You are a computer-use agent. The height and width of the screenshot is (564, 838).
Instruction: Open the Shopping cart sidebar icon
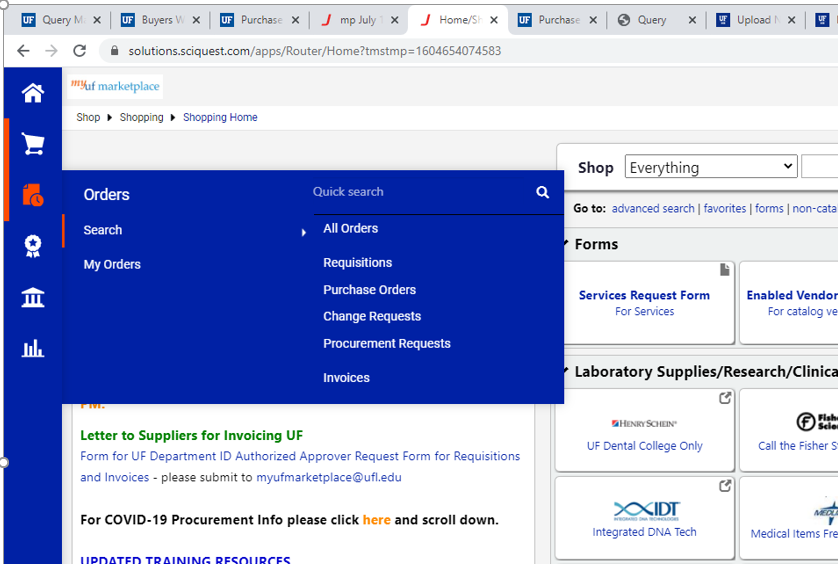pyautogui.click(x=33, y=145)
